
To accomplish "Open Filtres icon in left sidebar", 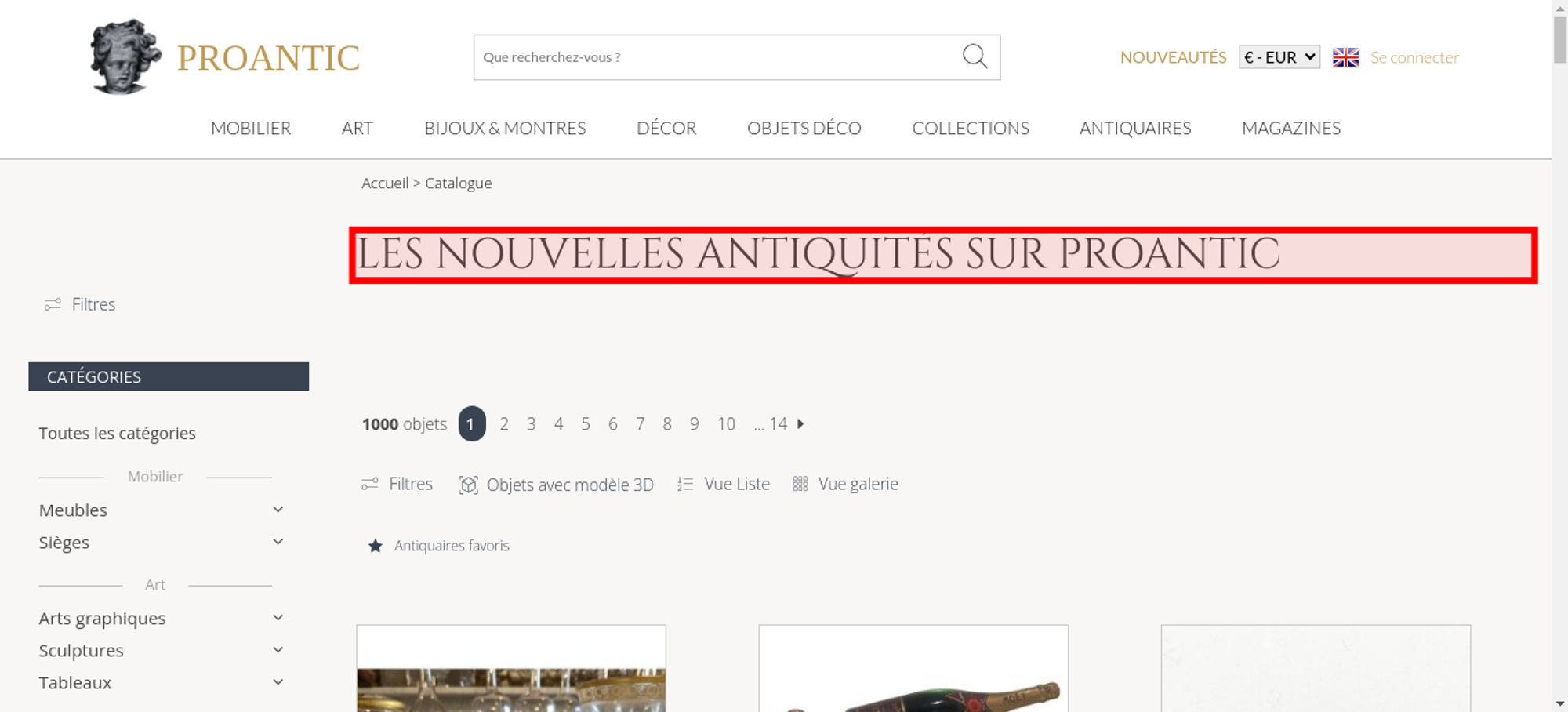I will click(x=53, y=304).
